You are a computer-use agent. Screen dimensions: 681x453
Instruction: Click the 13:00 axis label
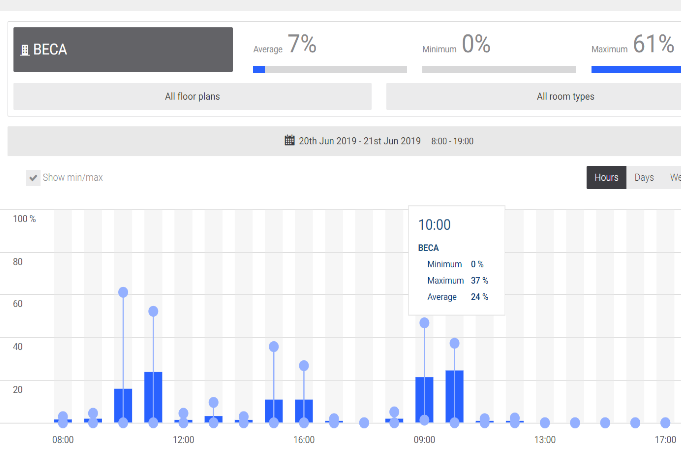click(x=544, y=439)
